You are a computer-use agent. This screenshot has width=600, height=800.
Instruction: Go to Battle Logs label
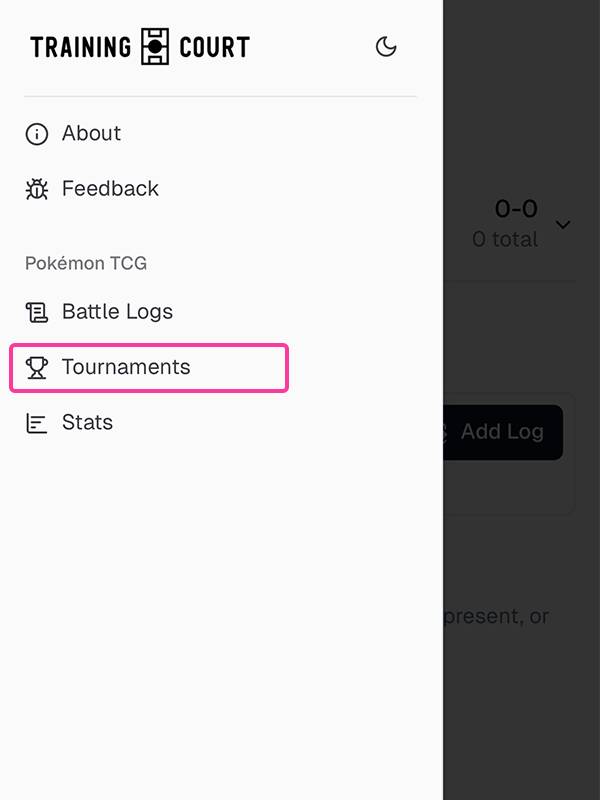point(117,312)
